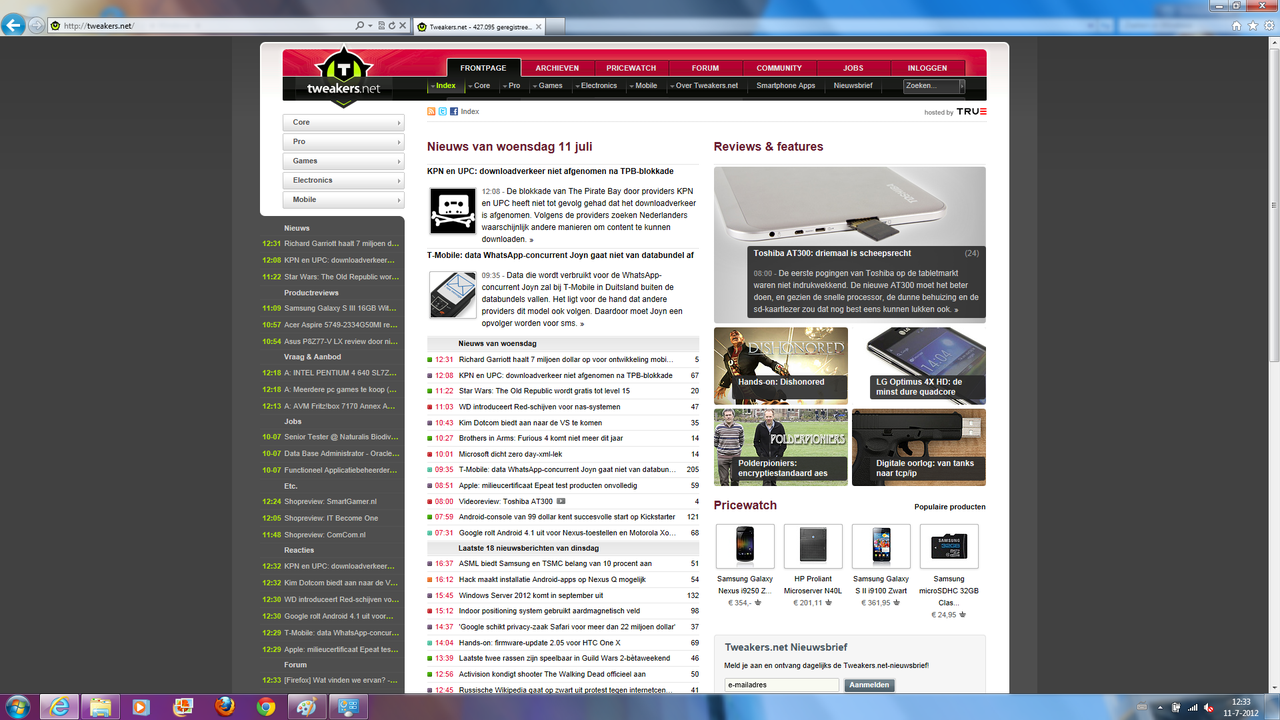Open the Windows Start orb
The image size is (1280, 720).
tap(18, 706)
